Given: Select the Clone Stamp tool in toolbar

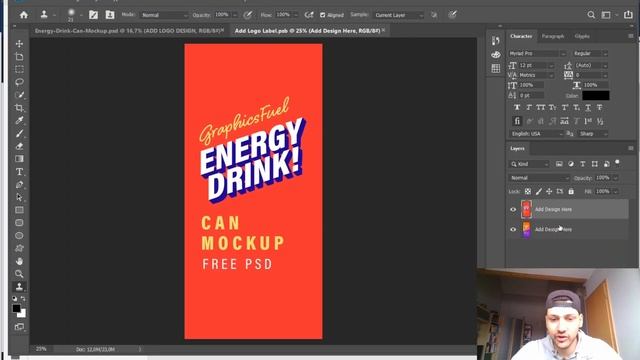Looking at the screenshot, I should pyautogui.click(x=19, y=287).
